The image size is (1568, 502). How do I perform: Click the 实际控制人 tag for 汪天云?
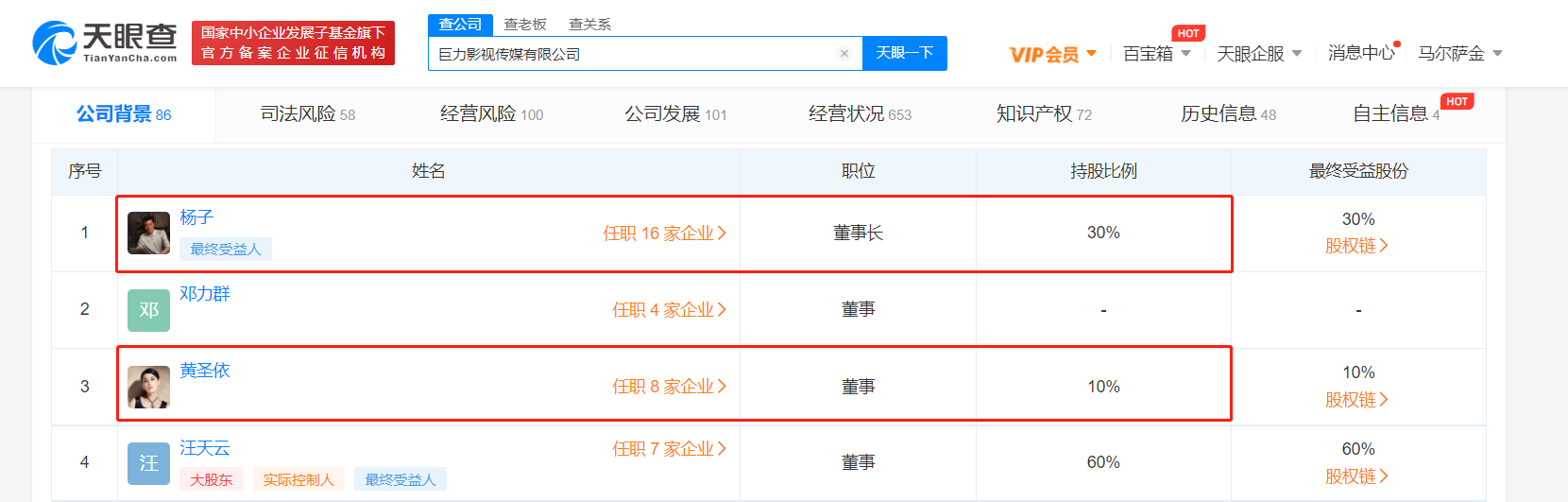(x=298, y=479)
